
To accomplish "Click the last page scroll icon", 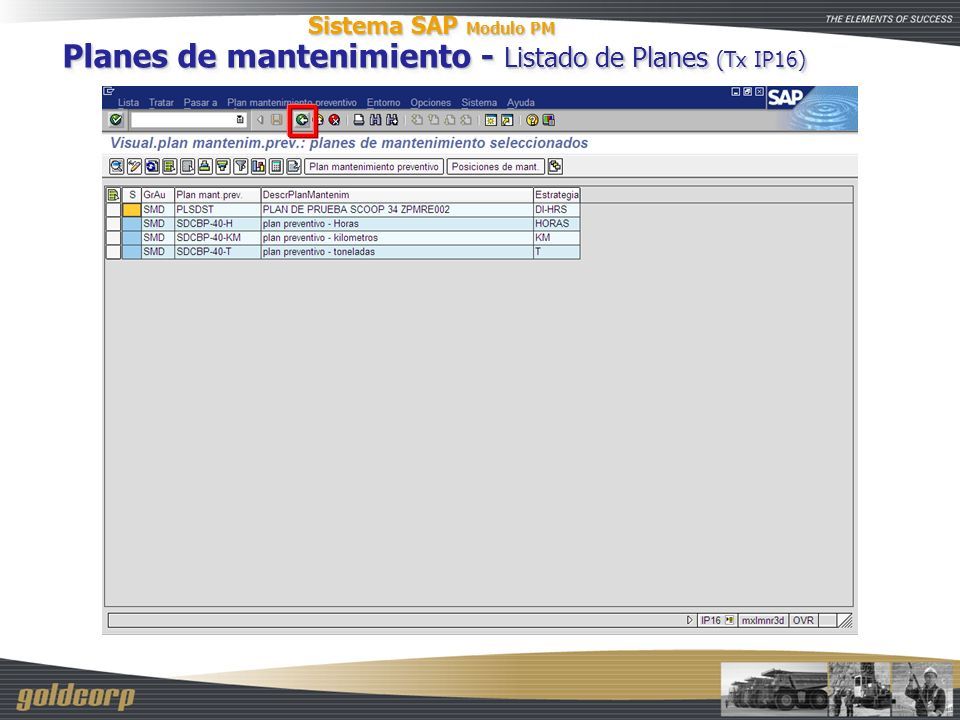I will pyautogui.click(x=467, y=120).
